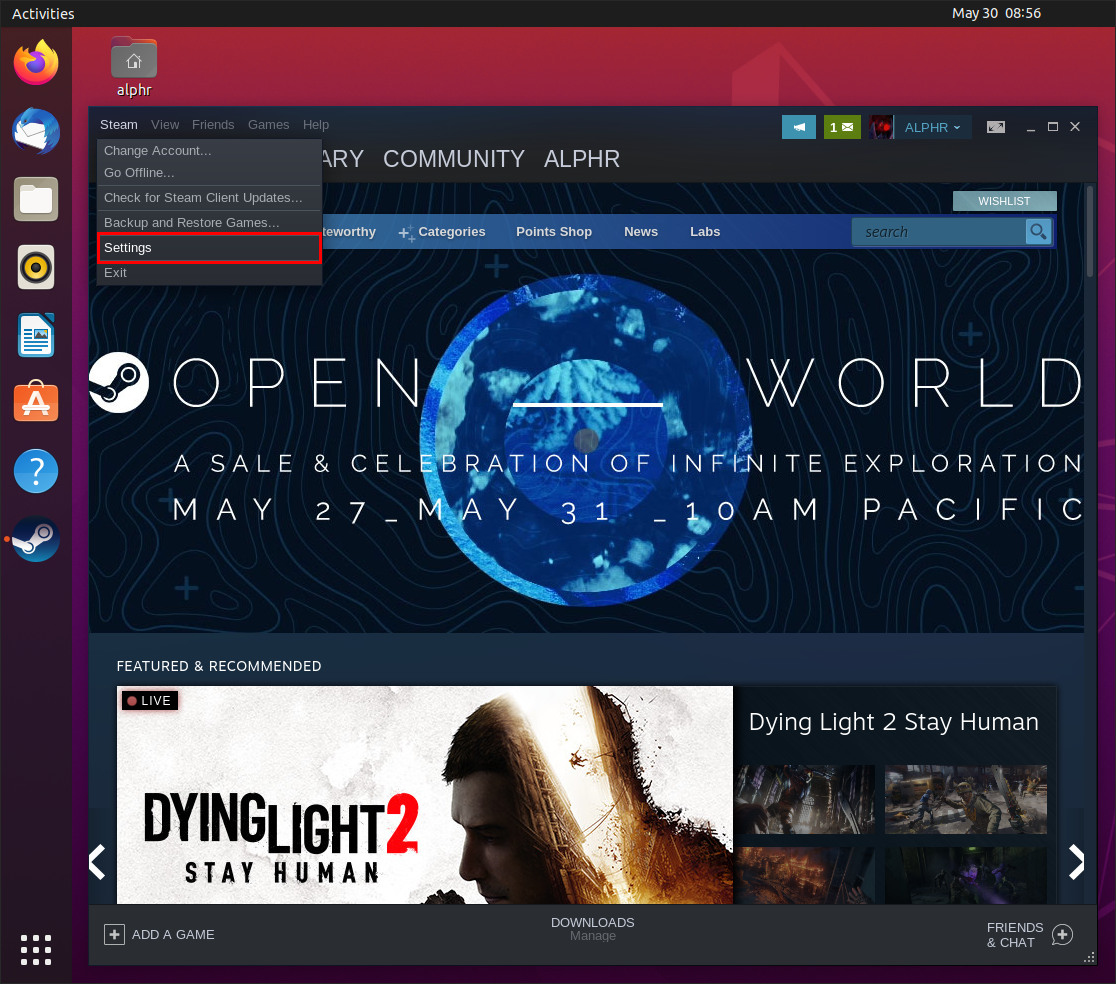View second Dying Light 2 screenshot thumbnail
This screenshot has height=984, width=1116.
click(x=966, y=799)
